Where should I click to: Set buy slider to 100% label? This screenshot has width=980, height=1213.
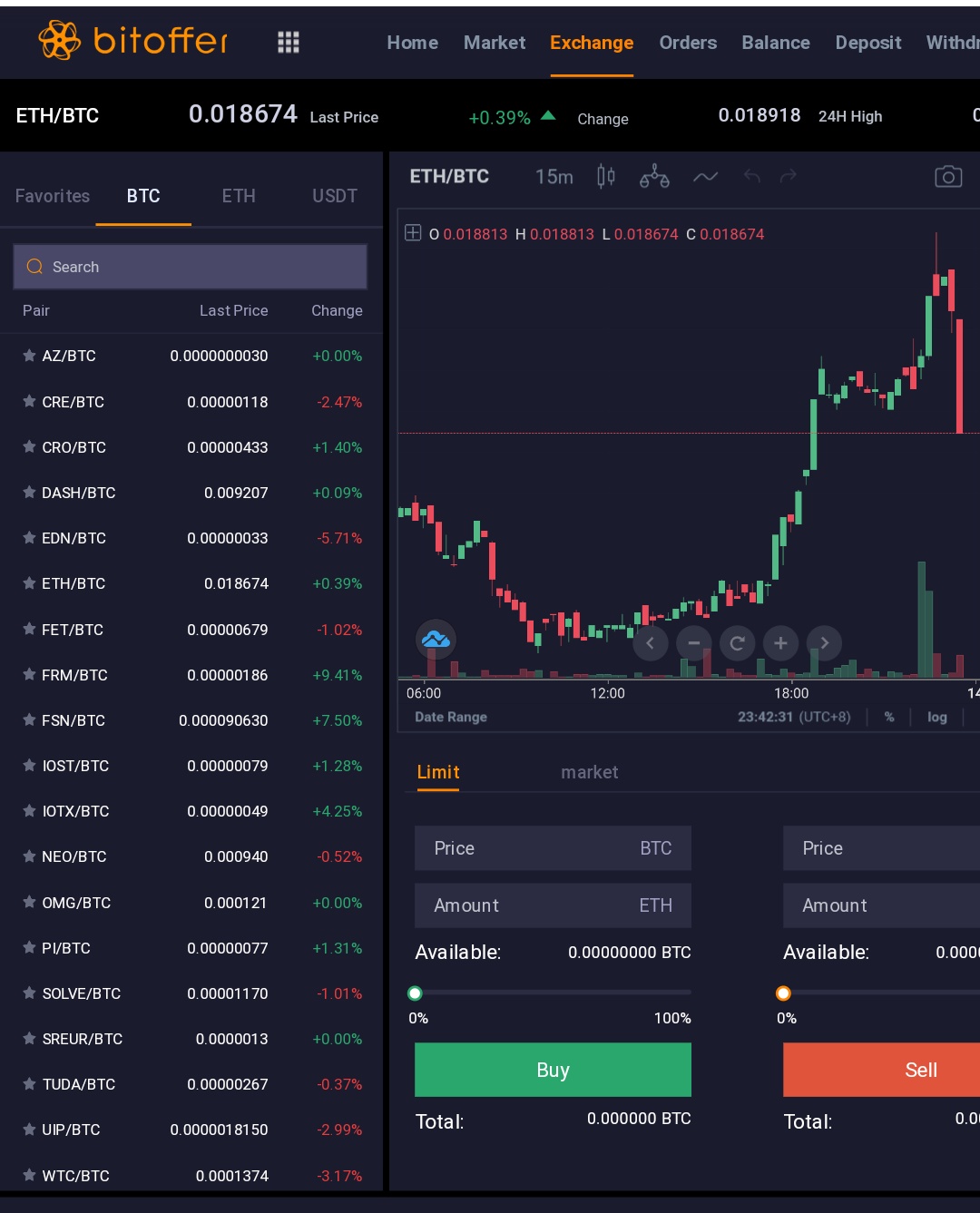point(672,1018)
